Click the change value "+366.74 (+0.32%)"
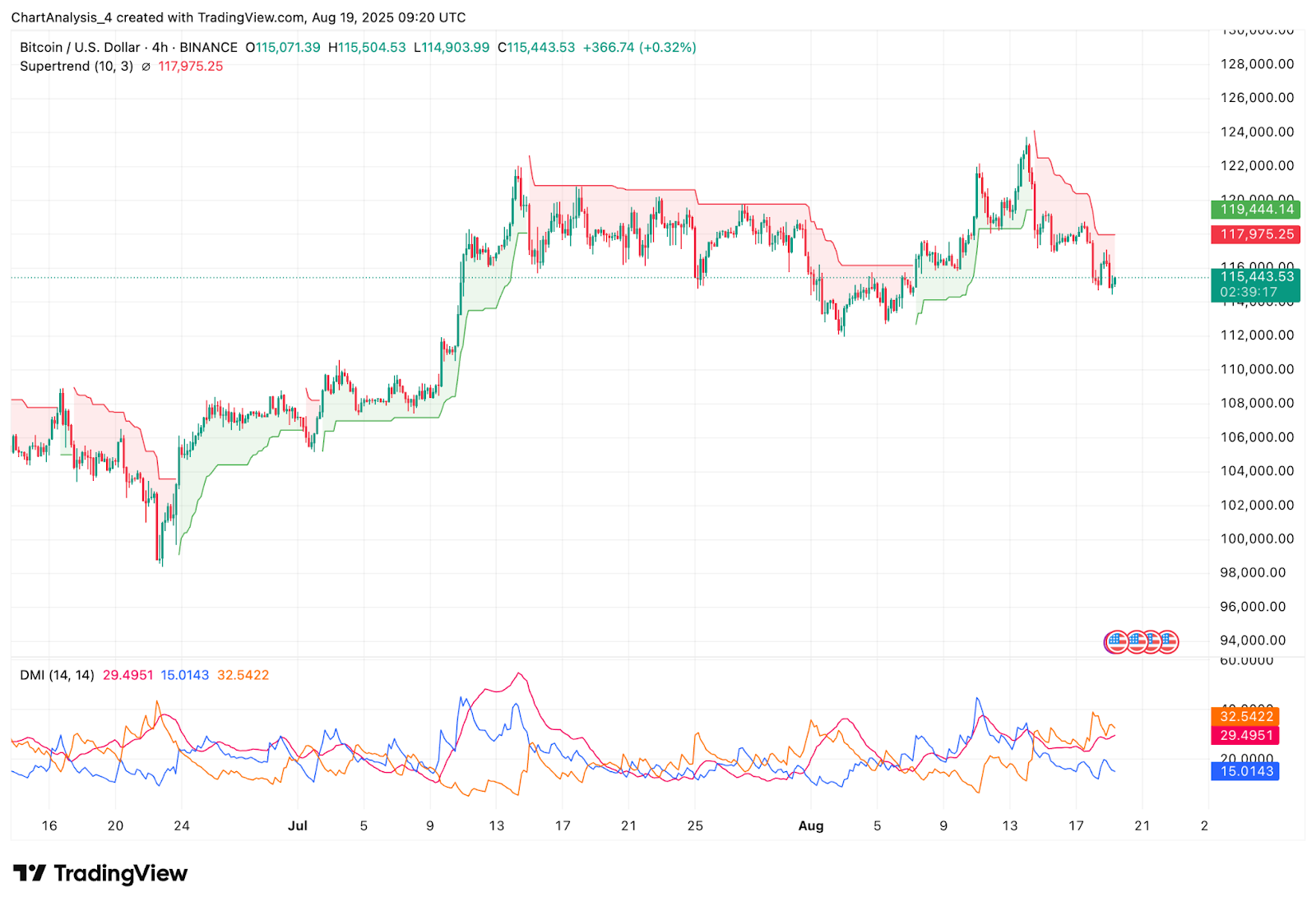The image size is (1316, 906). (640, 48)
